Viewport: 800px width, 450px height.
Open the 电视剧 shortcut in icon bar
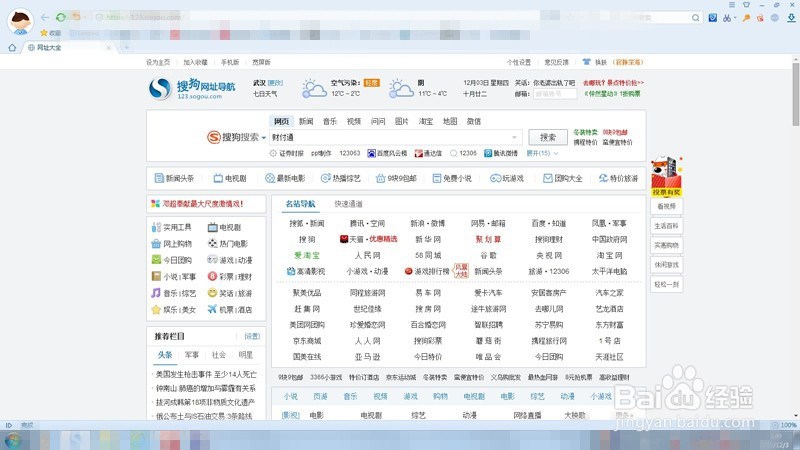pos(230,178)
